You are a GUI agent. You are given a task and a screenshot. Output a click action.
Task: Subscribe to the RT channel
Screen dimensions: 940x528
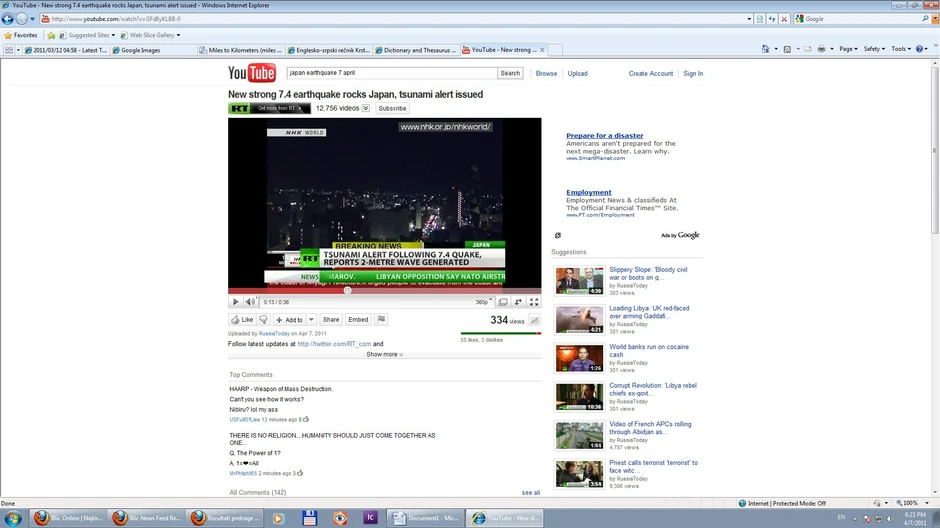(x=392, y=108)
